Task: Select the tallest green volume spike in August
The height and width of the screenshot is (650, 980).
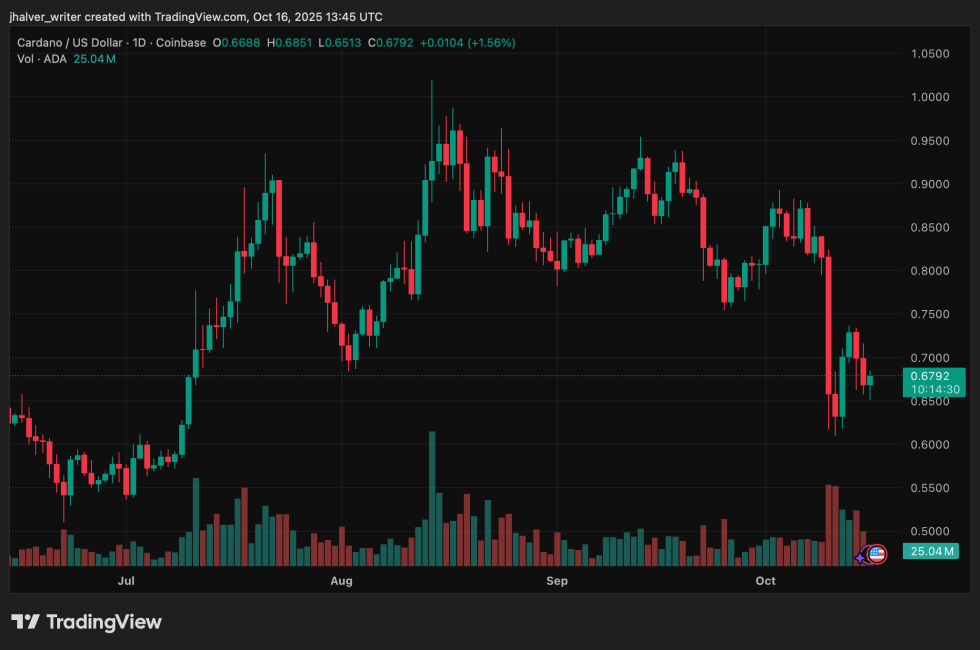Action: coord(431,495)
